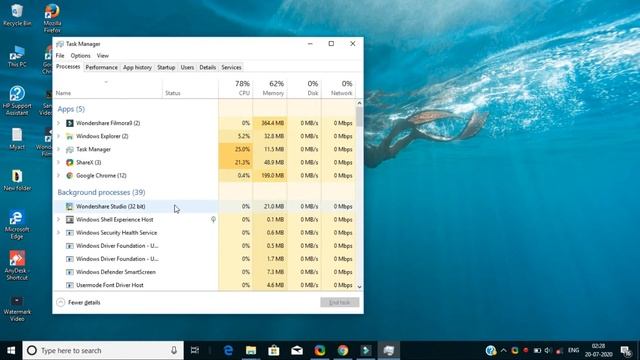Expand Windows Shell Experience Host row

pos(59,220)
